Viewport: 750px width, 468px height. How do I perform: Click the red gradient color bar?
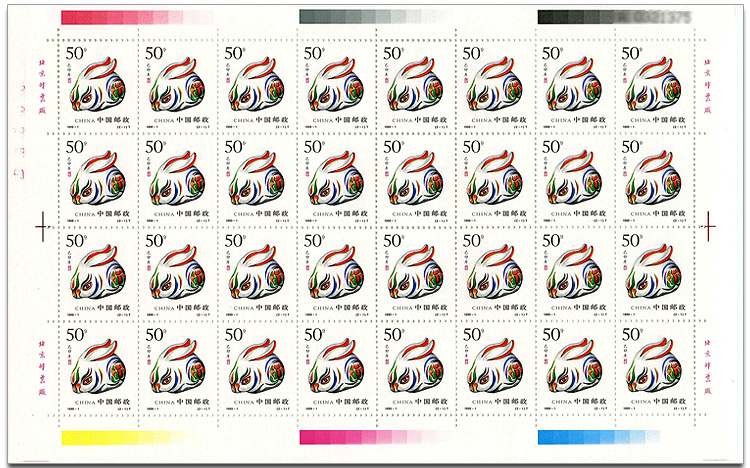137,18
